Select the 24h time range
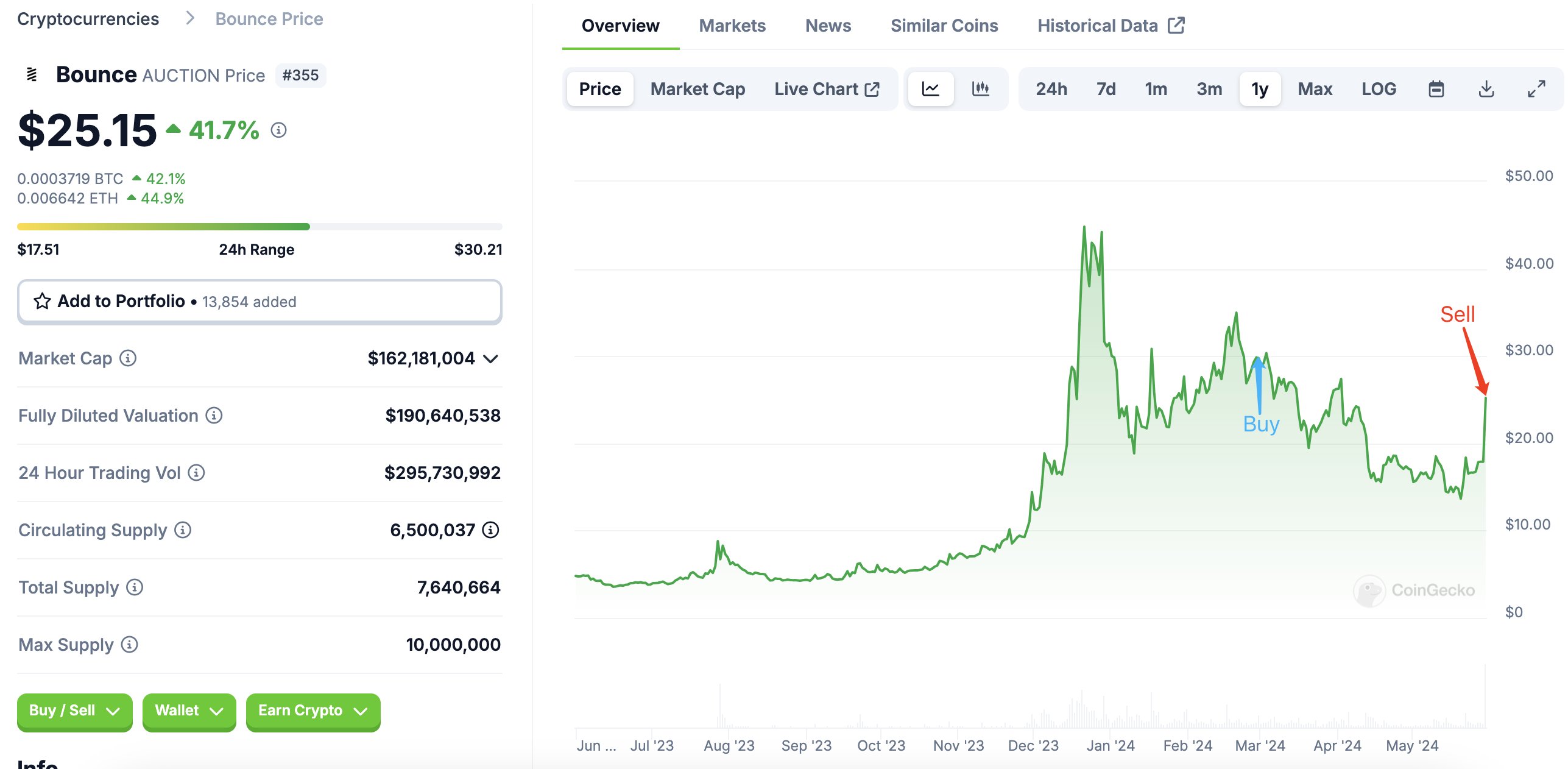Viewport: 1568px width, 769px height. (1051, 89)
